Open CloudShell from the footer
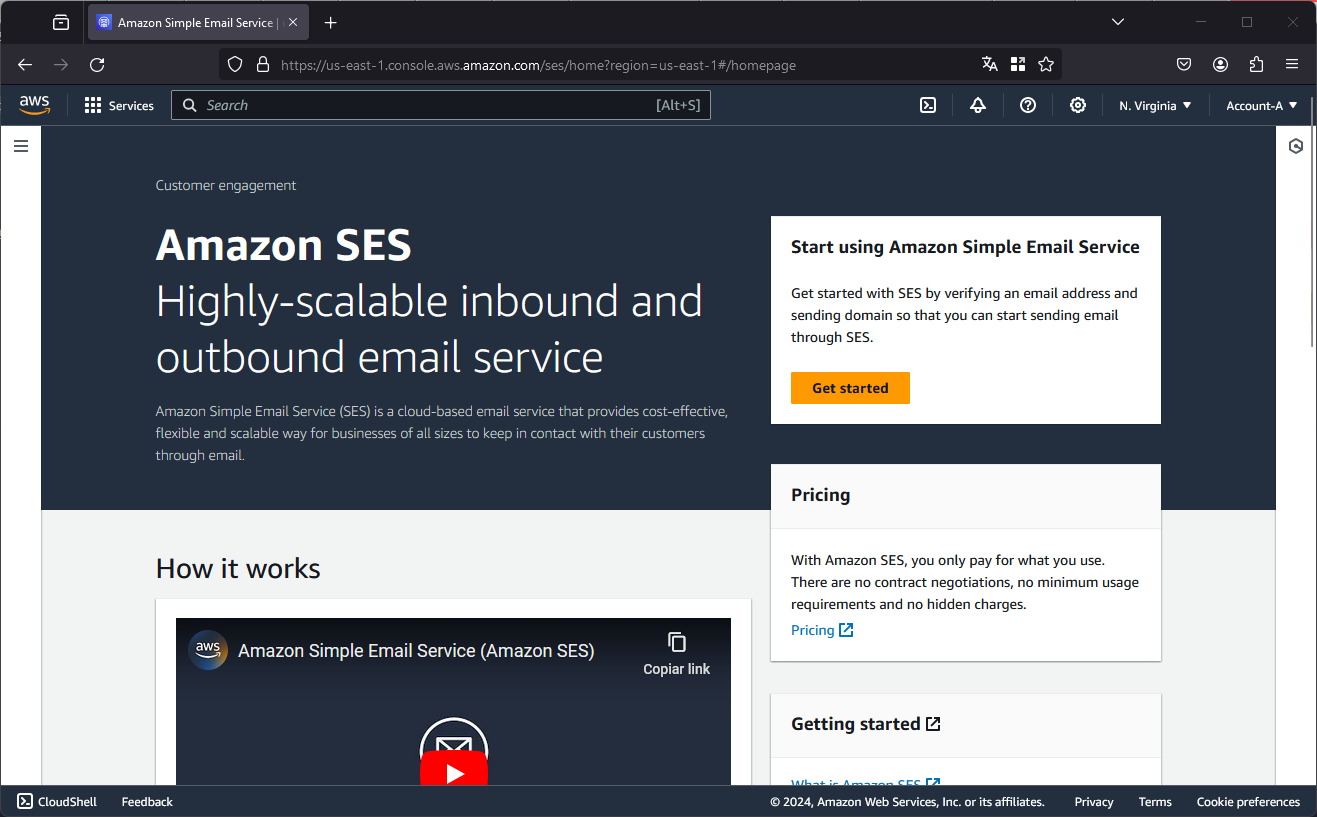Screen dimensions: 1317x817 click(57, 802)
